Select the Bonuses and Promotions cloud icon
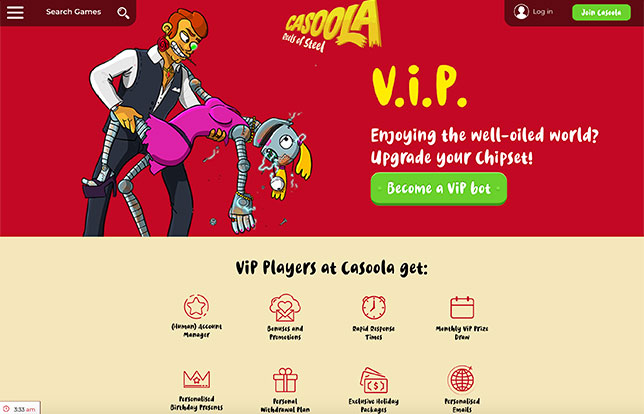644x414 pixels. (285, 308)
